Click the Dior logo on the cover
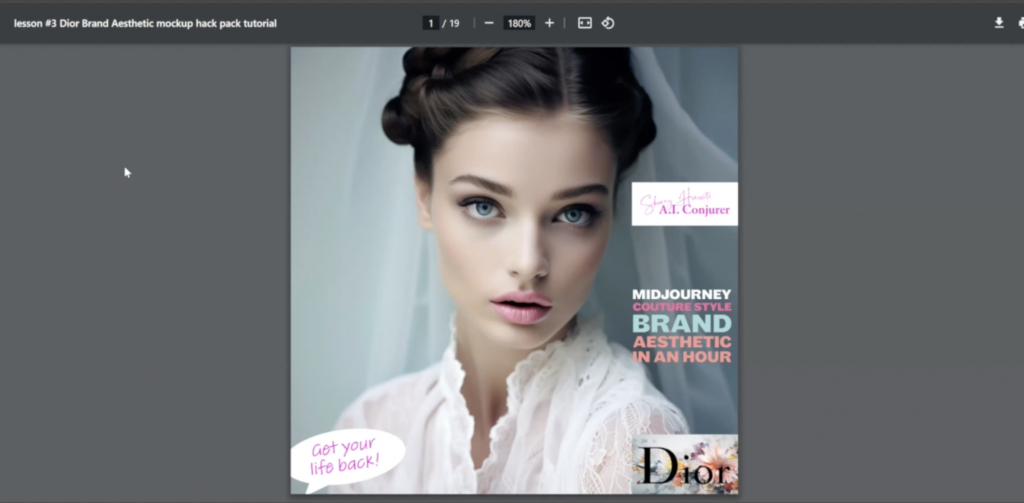This screenshot has width=1024, height=503. (685, 464)
